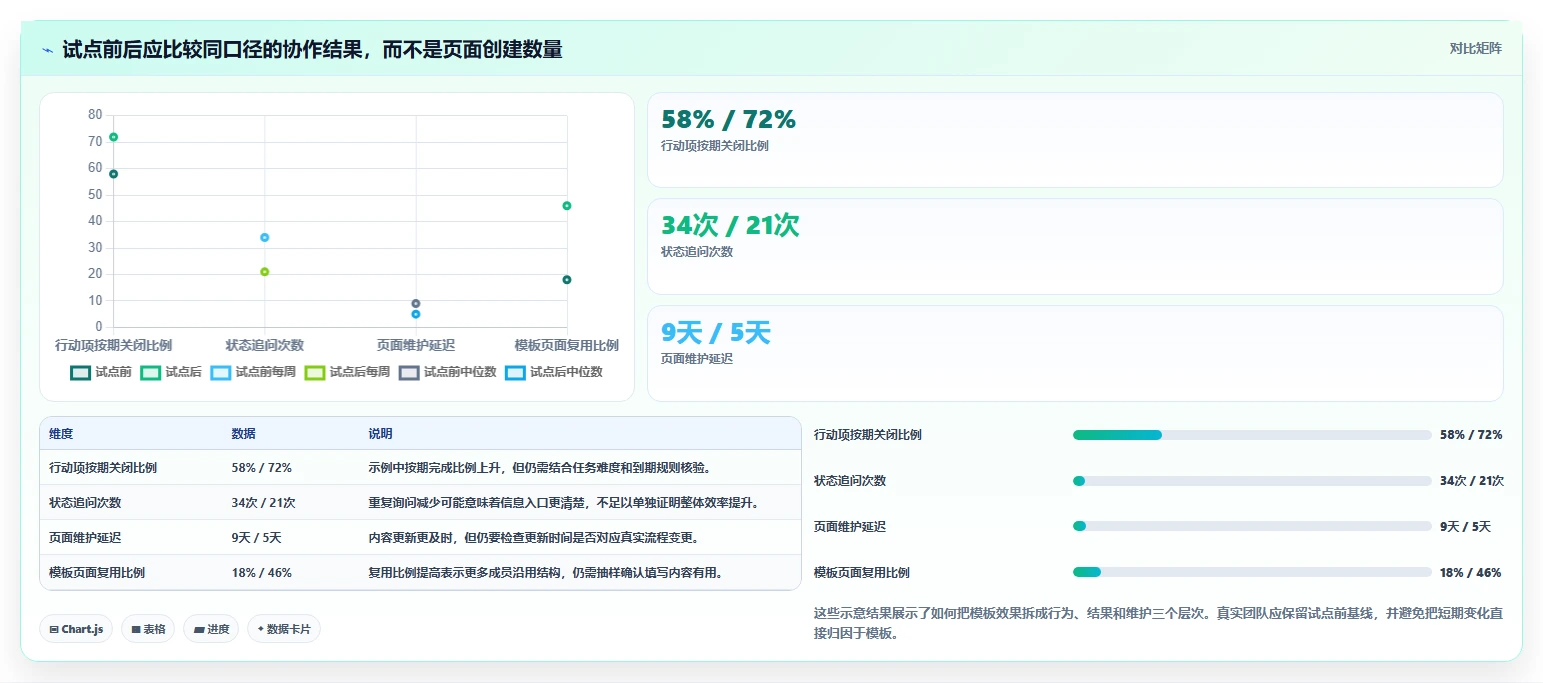Open the 数据卡片 chip
1543x683 pixels.
pyautogui.click(x=284, y=629)
